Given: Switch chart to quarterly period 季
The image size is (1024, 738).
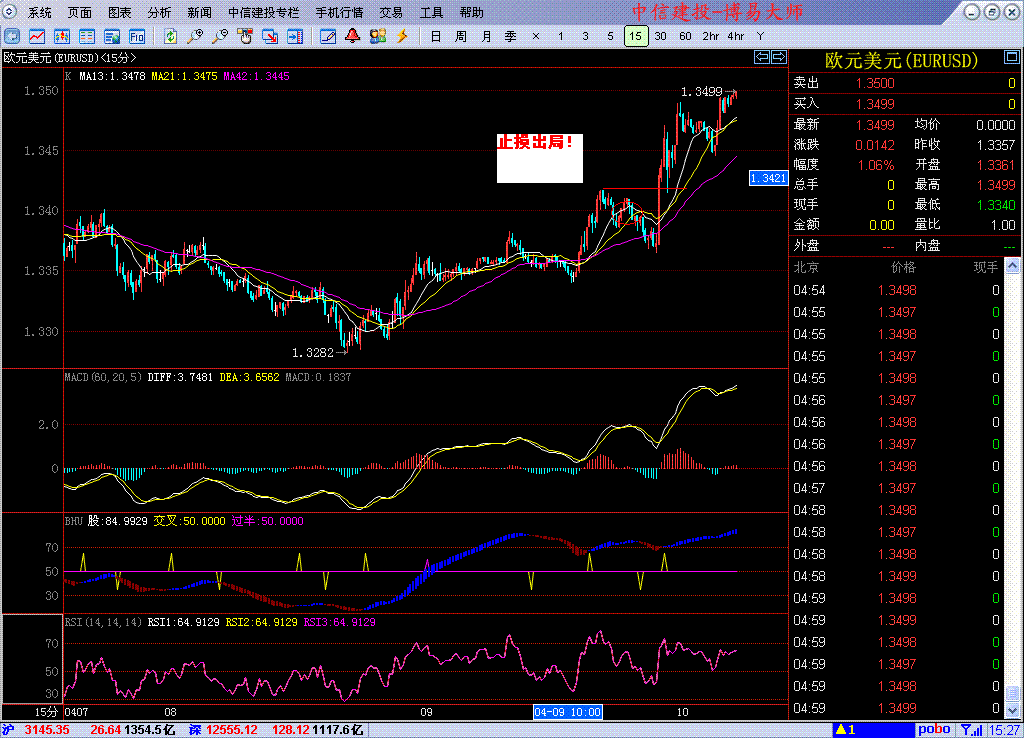Looking at the screenshot, I should [511, 37].
